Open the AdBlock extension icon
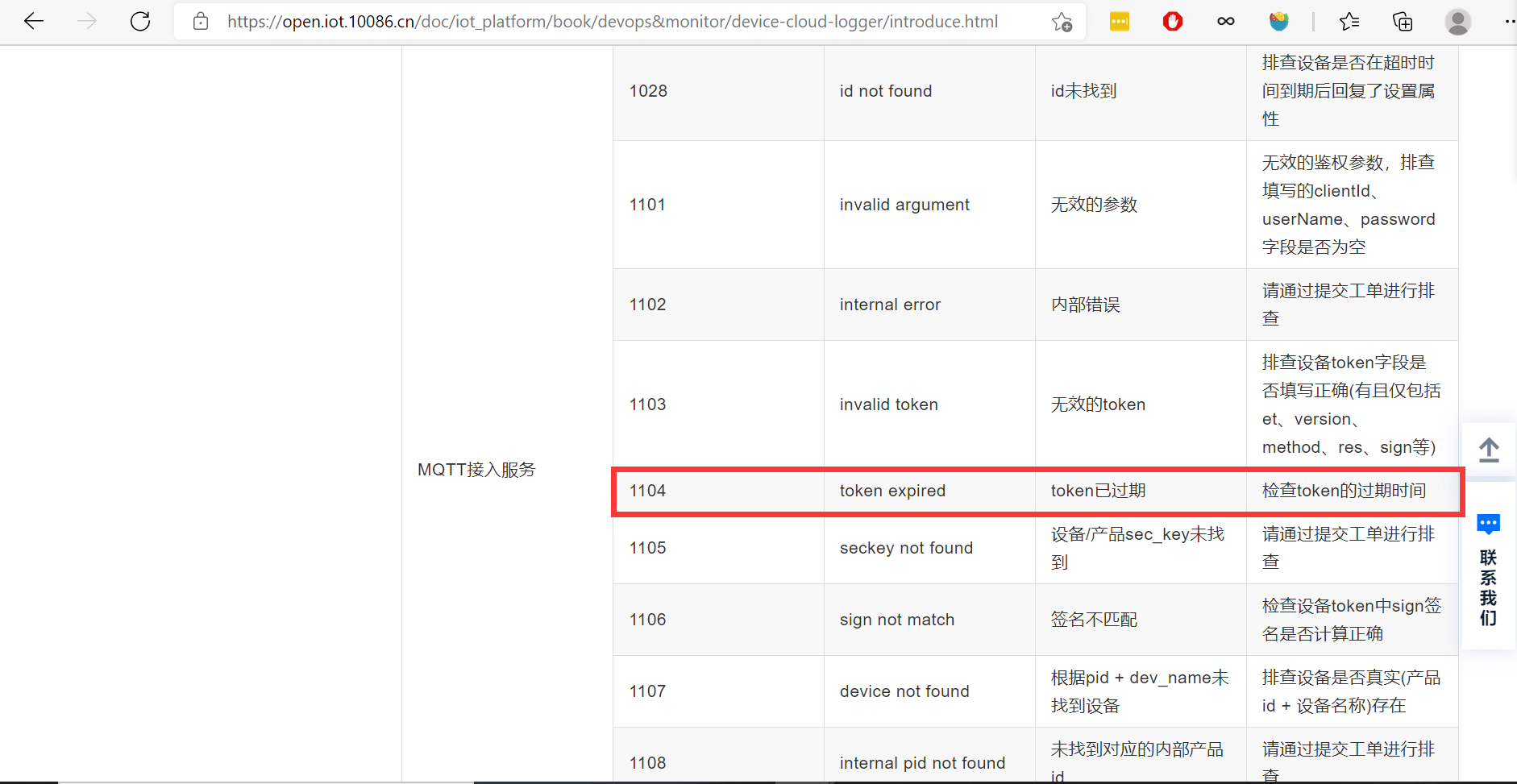This screenshot has height=784, width=1517. coord(1172,21)
